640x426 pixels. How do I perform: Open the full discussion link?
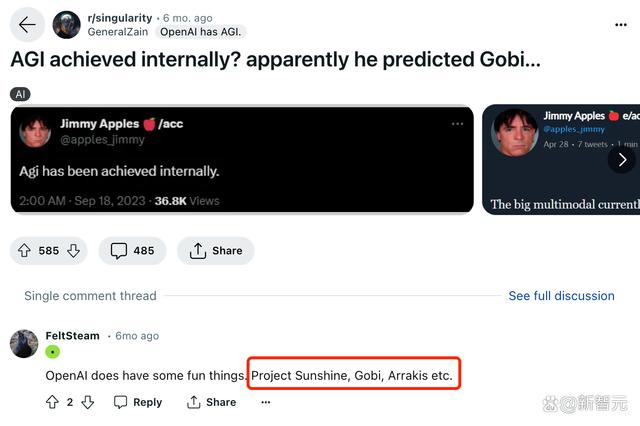(x=561, y=296)
